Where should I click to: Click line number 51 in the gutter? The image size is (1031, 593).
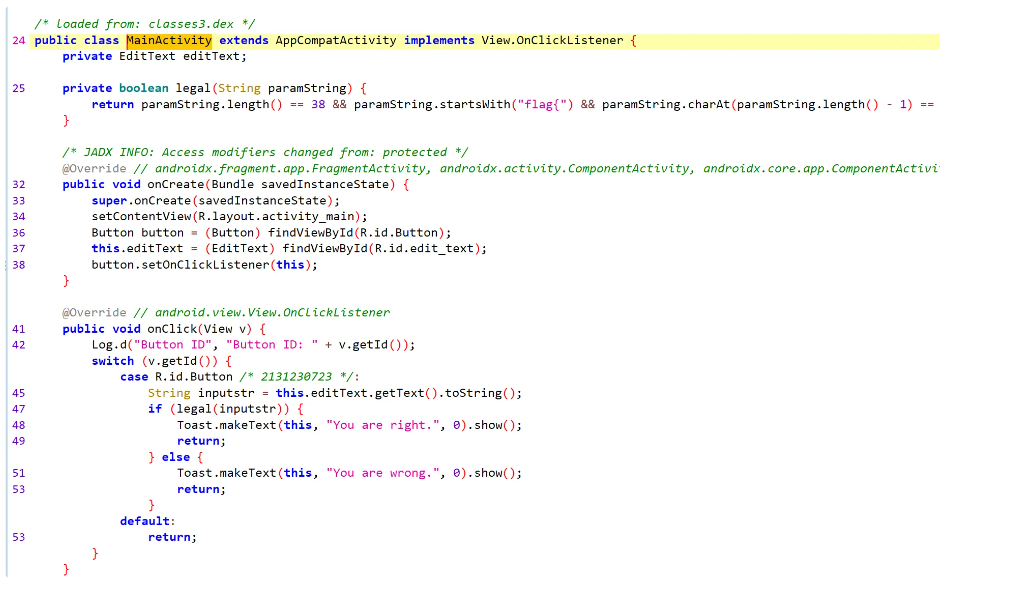pos(18,473)
